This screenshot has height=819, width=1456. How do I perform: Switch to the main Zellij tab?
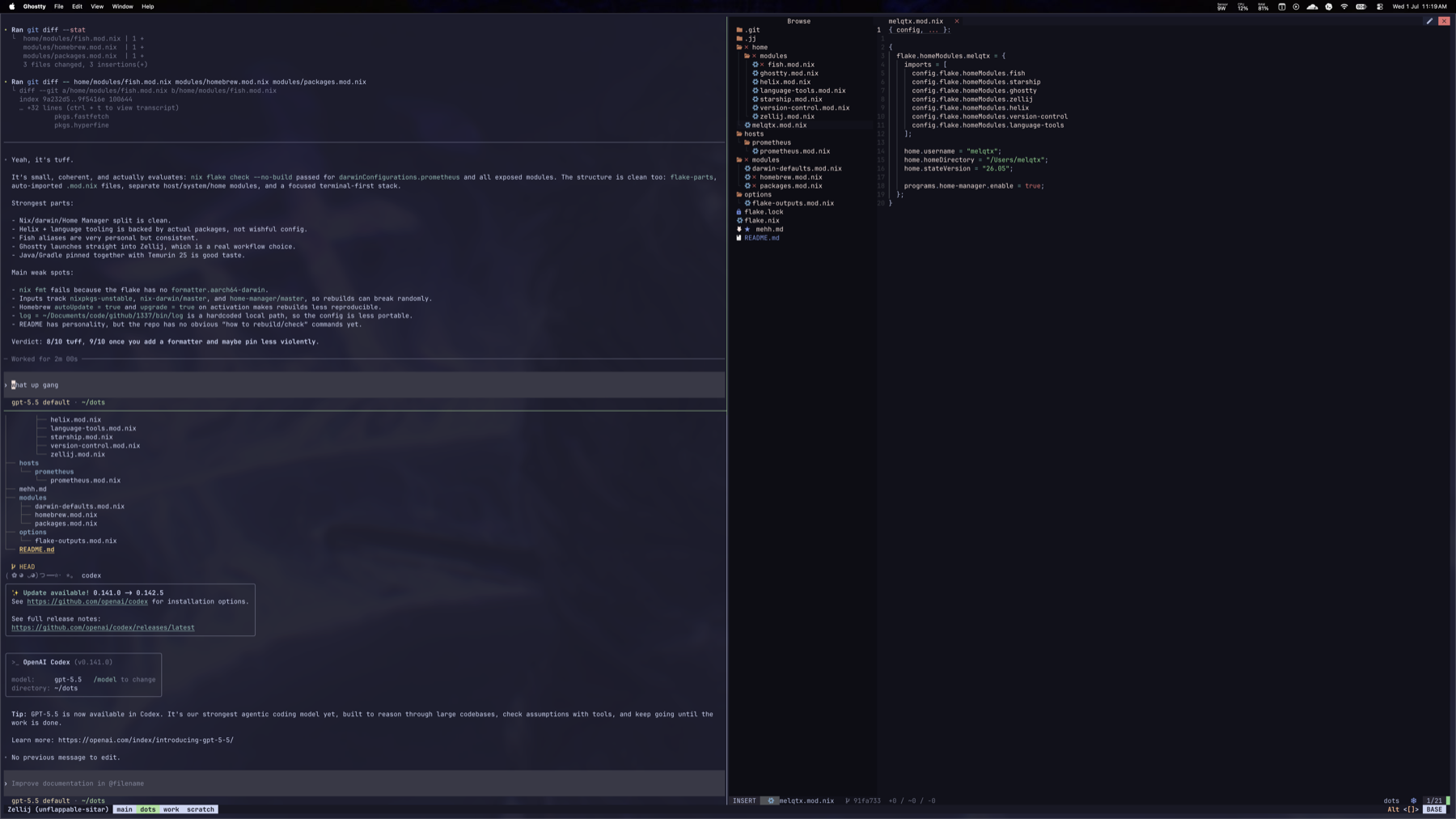124,809
